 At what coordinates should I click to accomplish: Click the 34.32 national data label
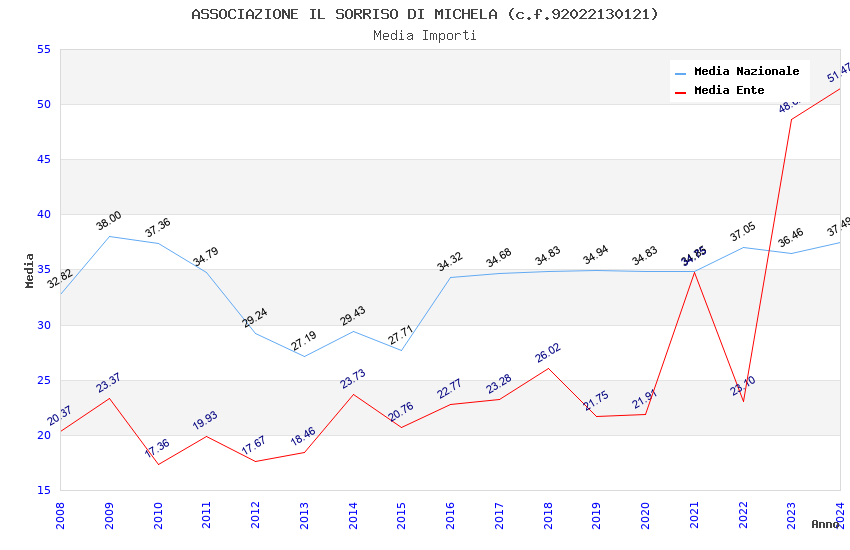click(x=450, y=261)
